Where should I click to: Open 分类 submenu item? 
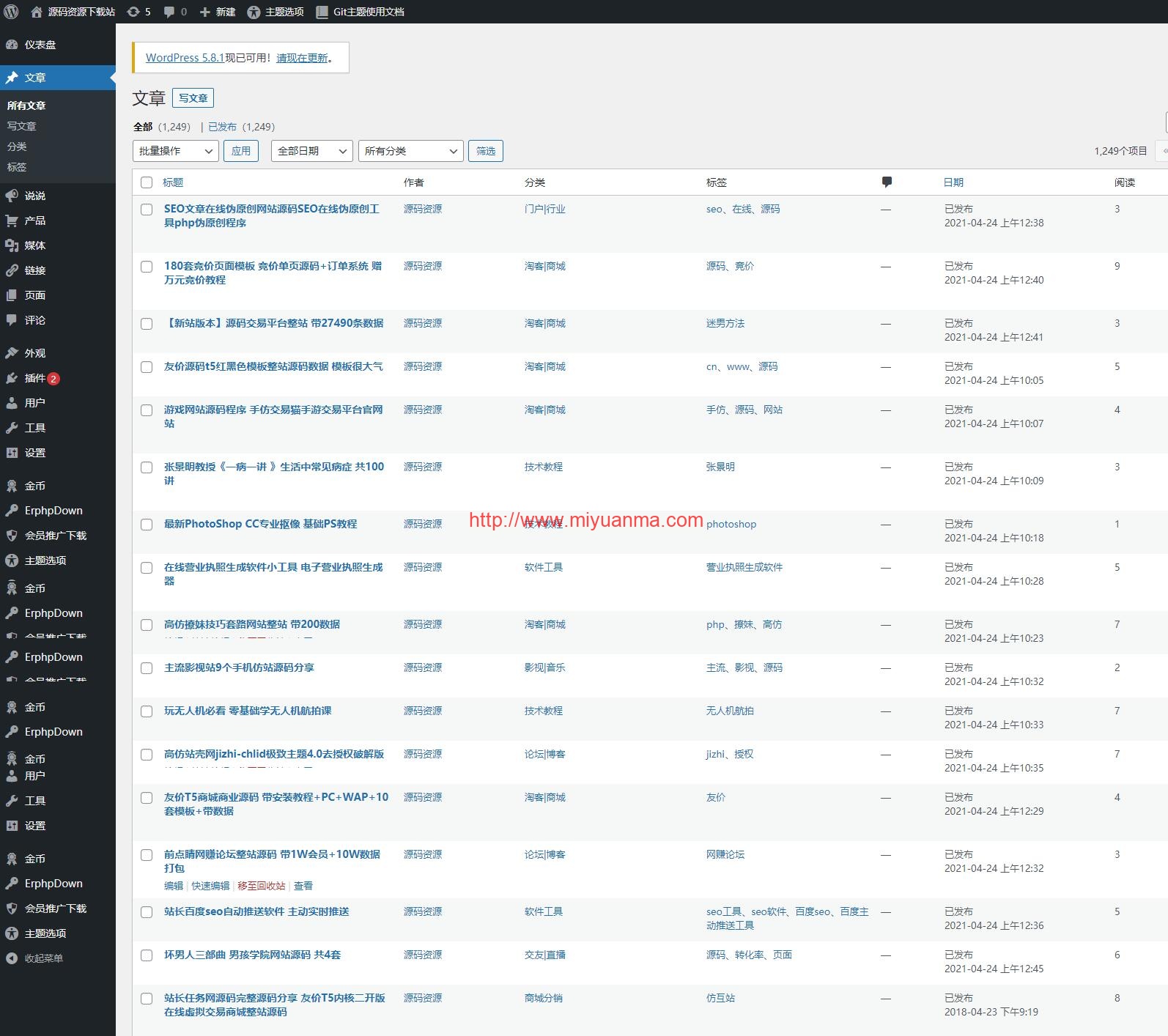pyautogui.click(x=17, y=147)
